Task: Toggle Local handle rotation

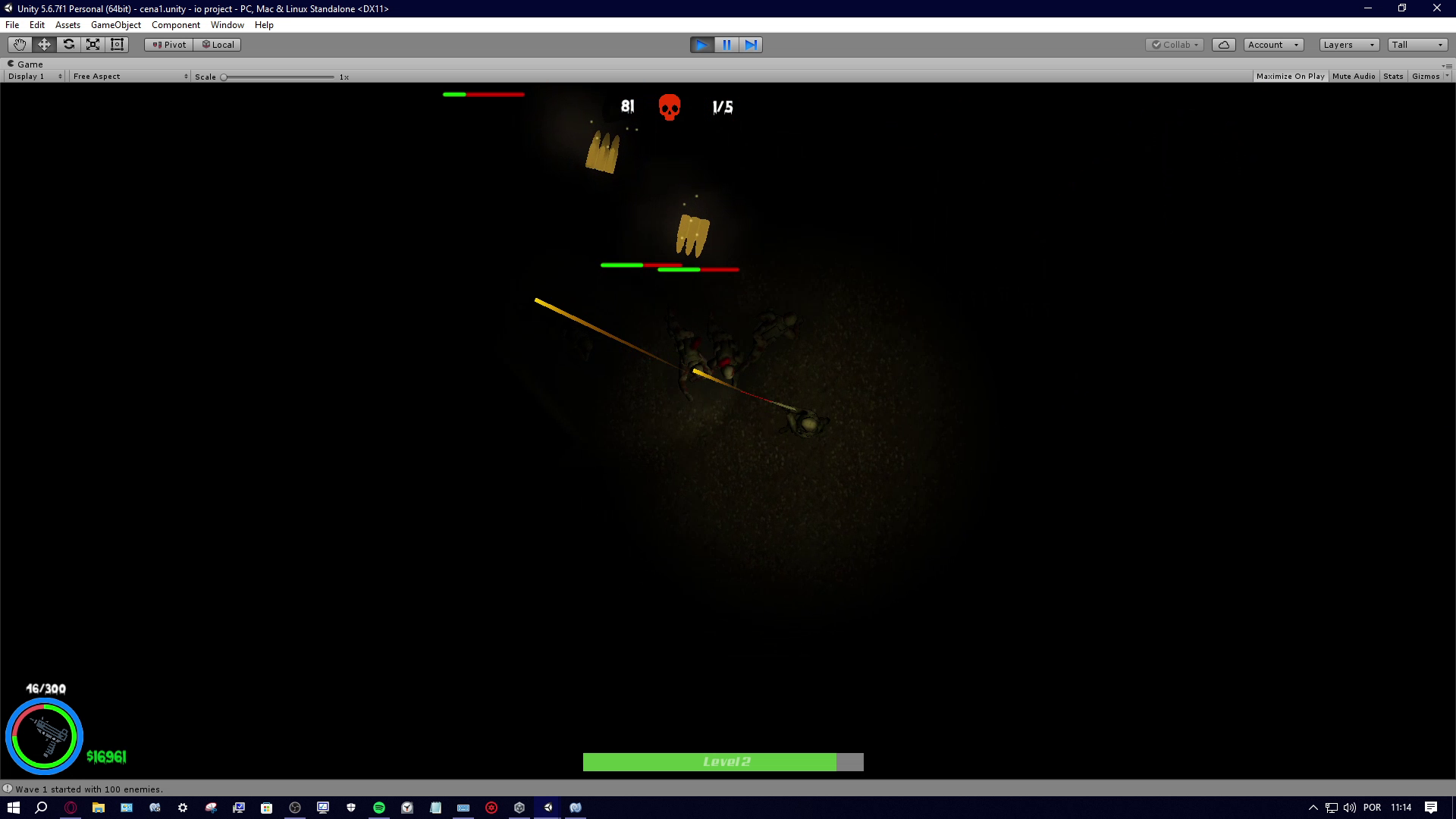Action: coord(218,45)
